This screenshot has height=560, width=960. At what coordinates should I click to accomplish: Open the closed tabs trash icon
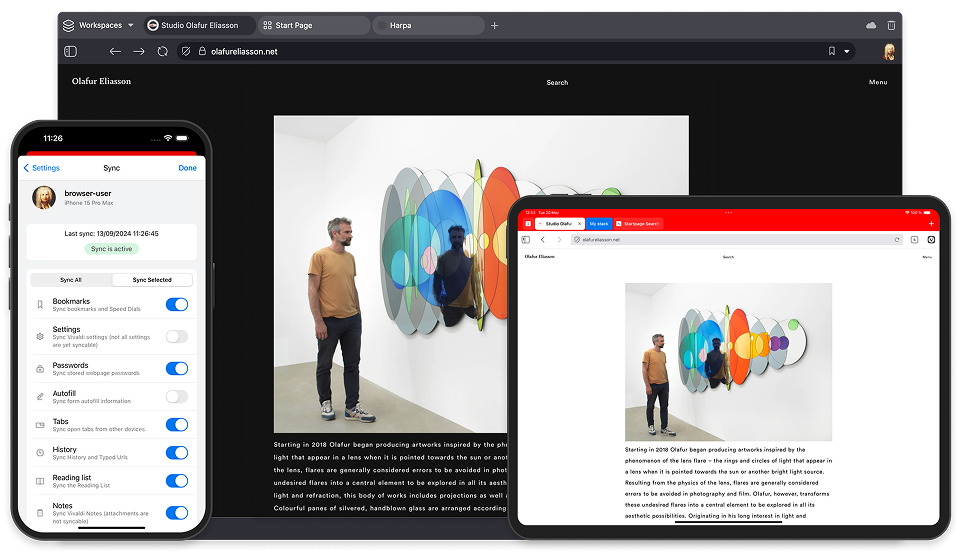point(889,25)
